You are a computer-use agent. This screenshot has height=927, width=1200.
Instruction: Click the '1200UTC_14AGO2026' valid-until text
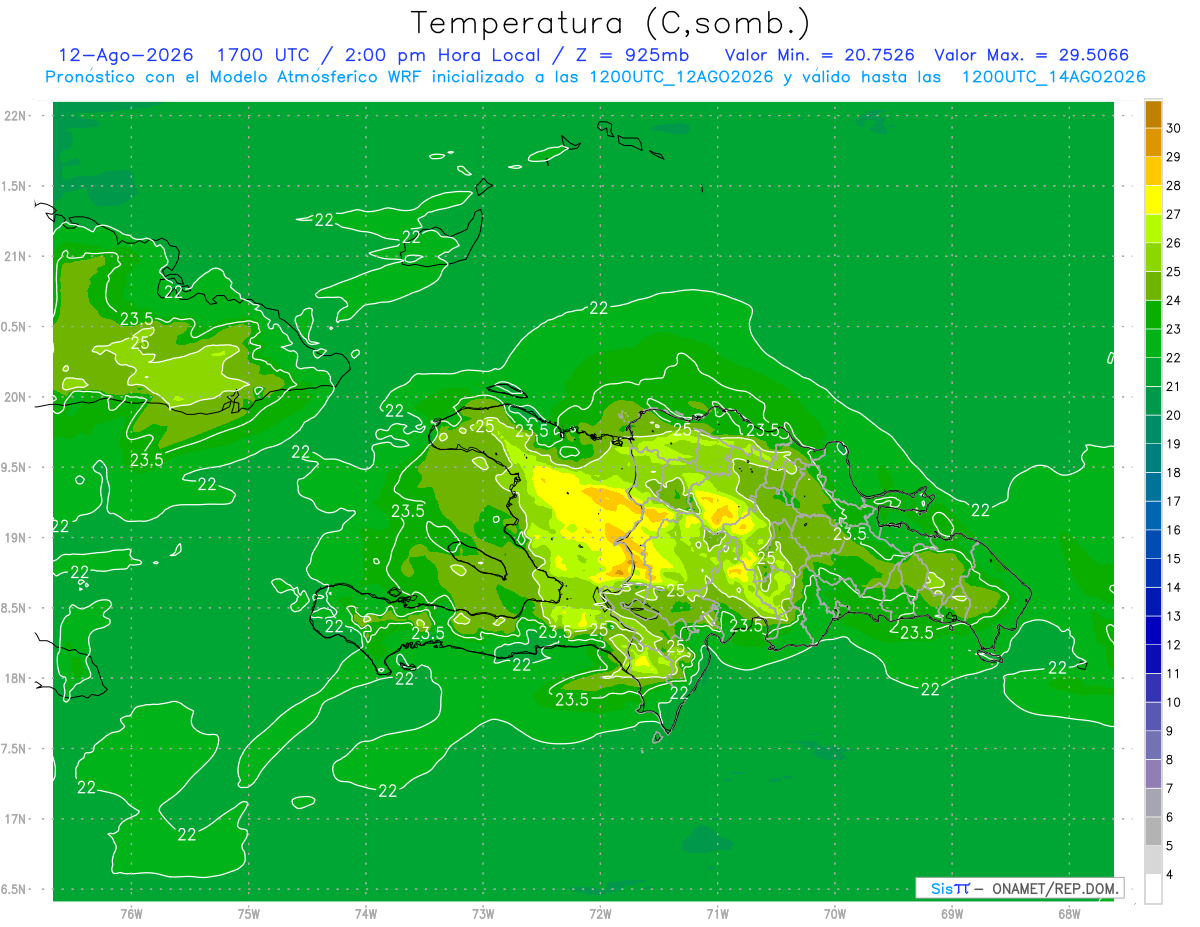[x=1053, y=77]
